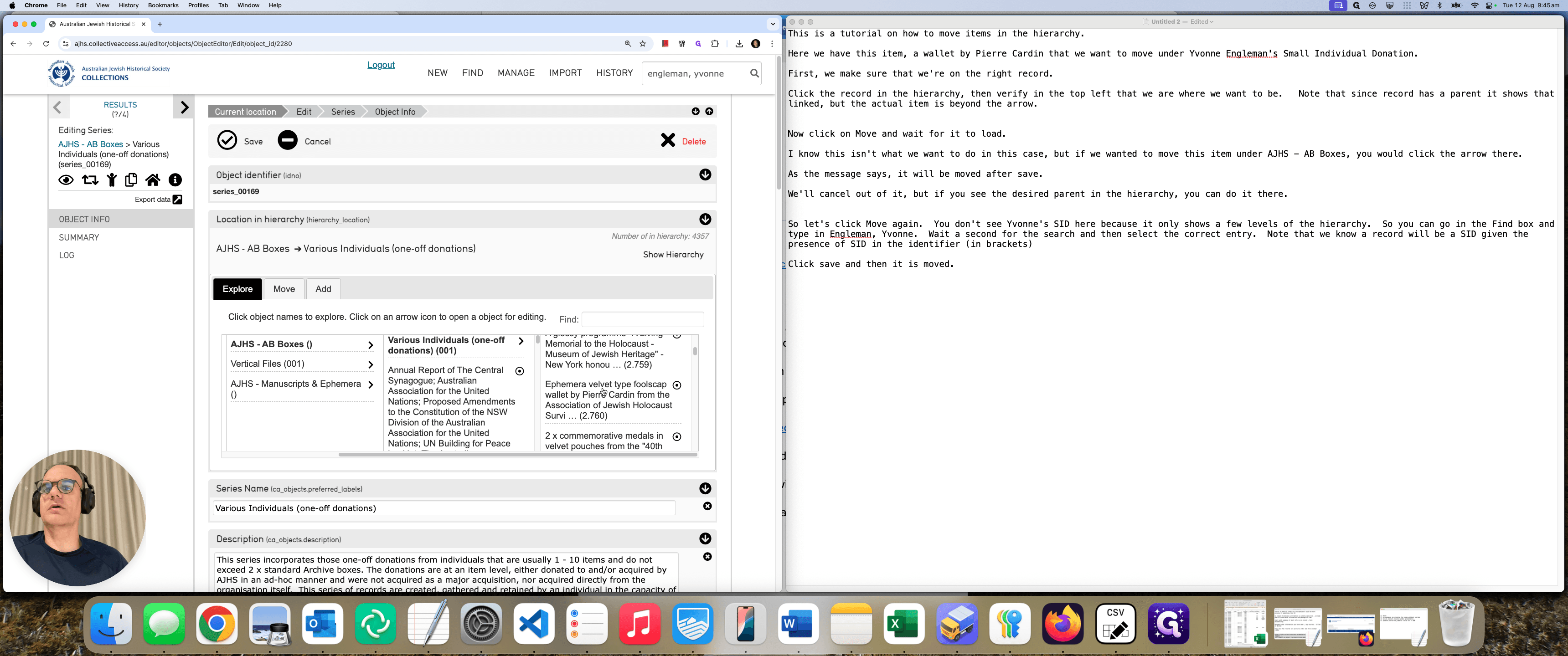Open the FIND menu

point(472,73)
